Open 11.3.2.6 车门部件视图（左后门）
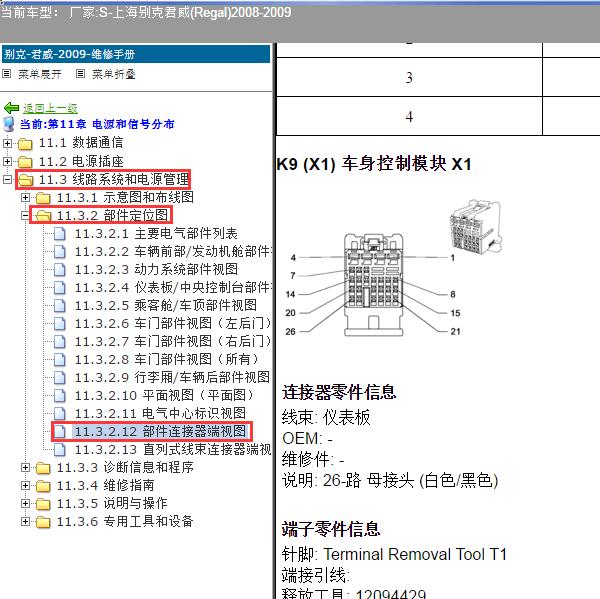Viewport: 600px width, 599px height. [173, 323]
